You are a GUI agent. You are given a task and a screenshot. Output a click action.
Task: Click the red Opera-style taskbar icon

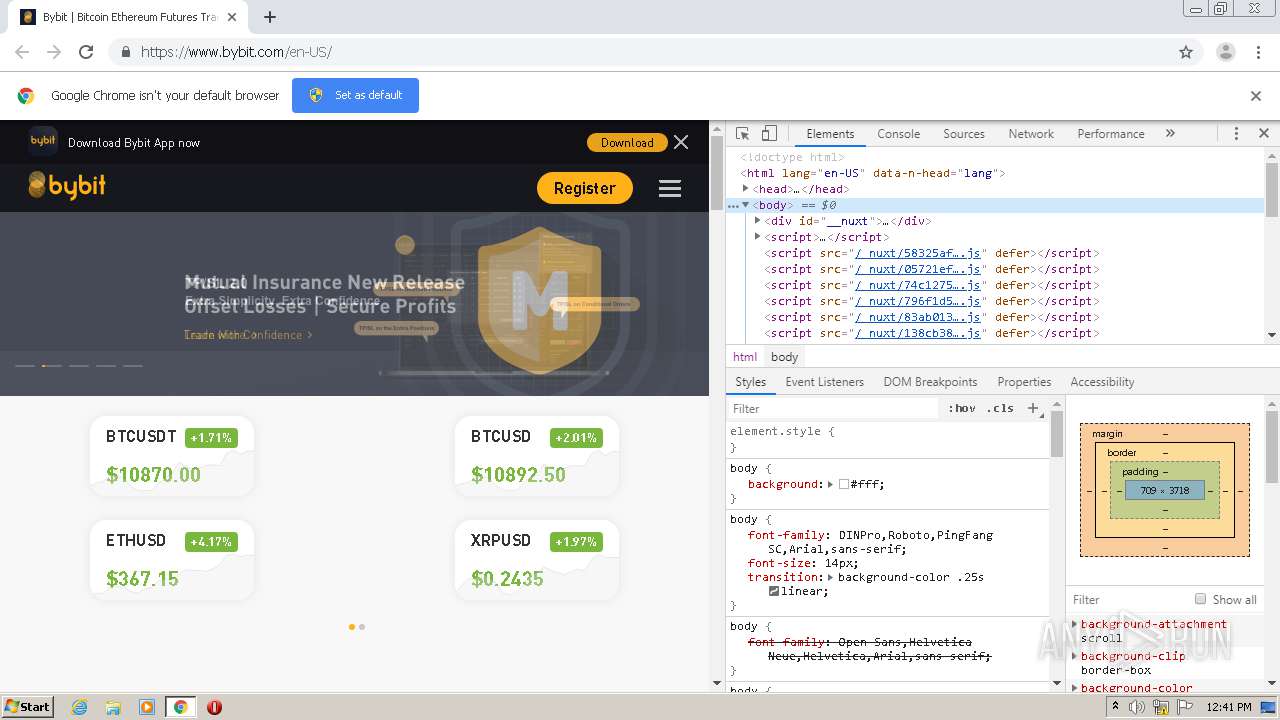pyautogui.click(x=214, y=707)
